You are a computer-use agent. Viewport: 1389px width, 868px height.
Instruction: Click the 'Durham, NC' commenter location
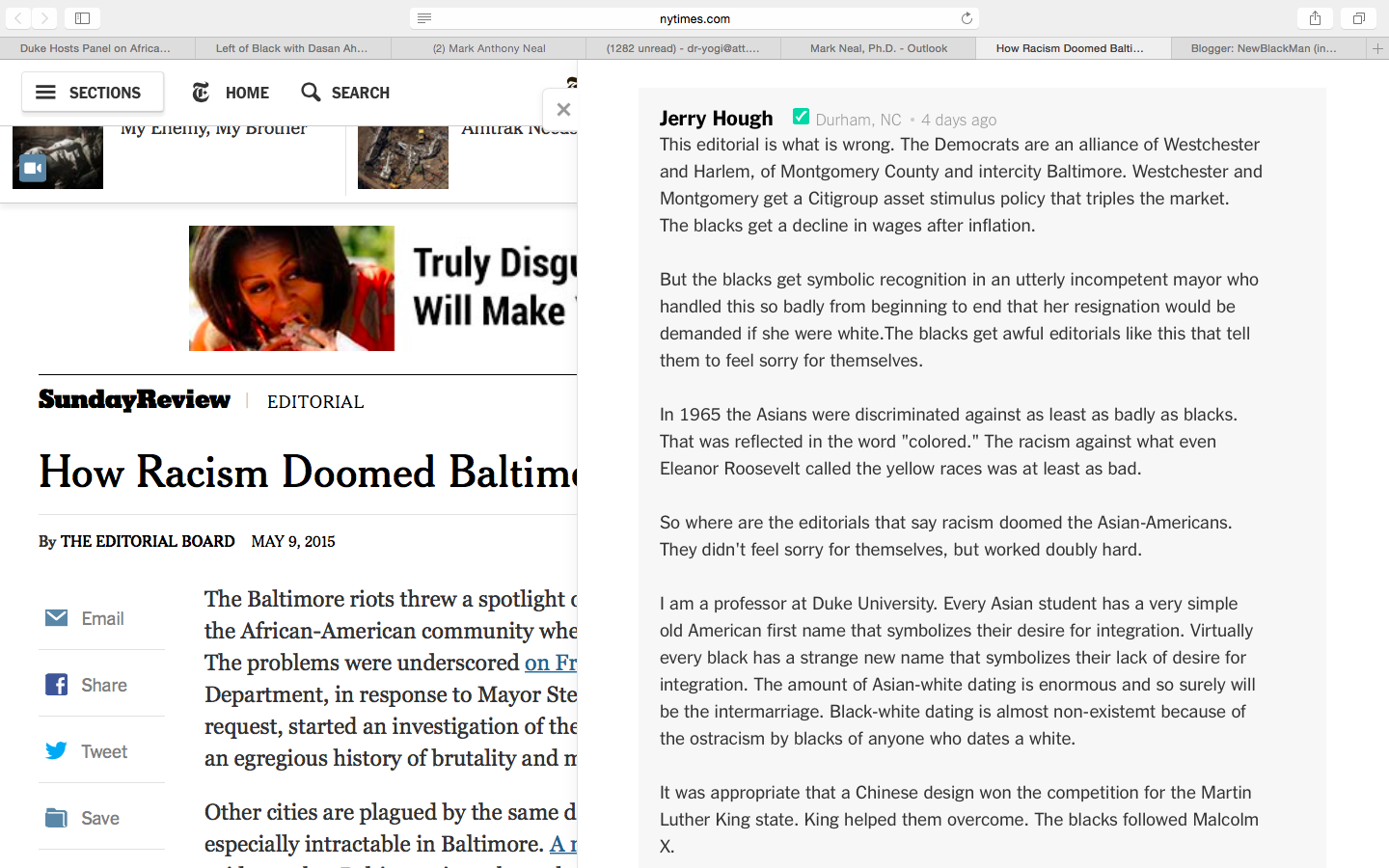(858, 120)
